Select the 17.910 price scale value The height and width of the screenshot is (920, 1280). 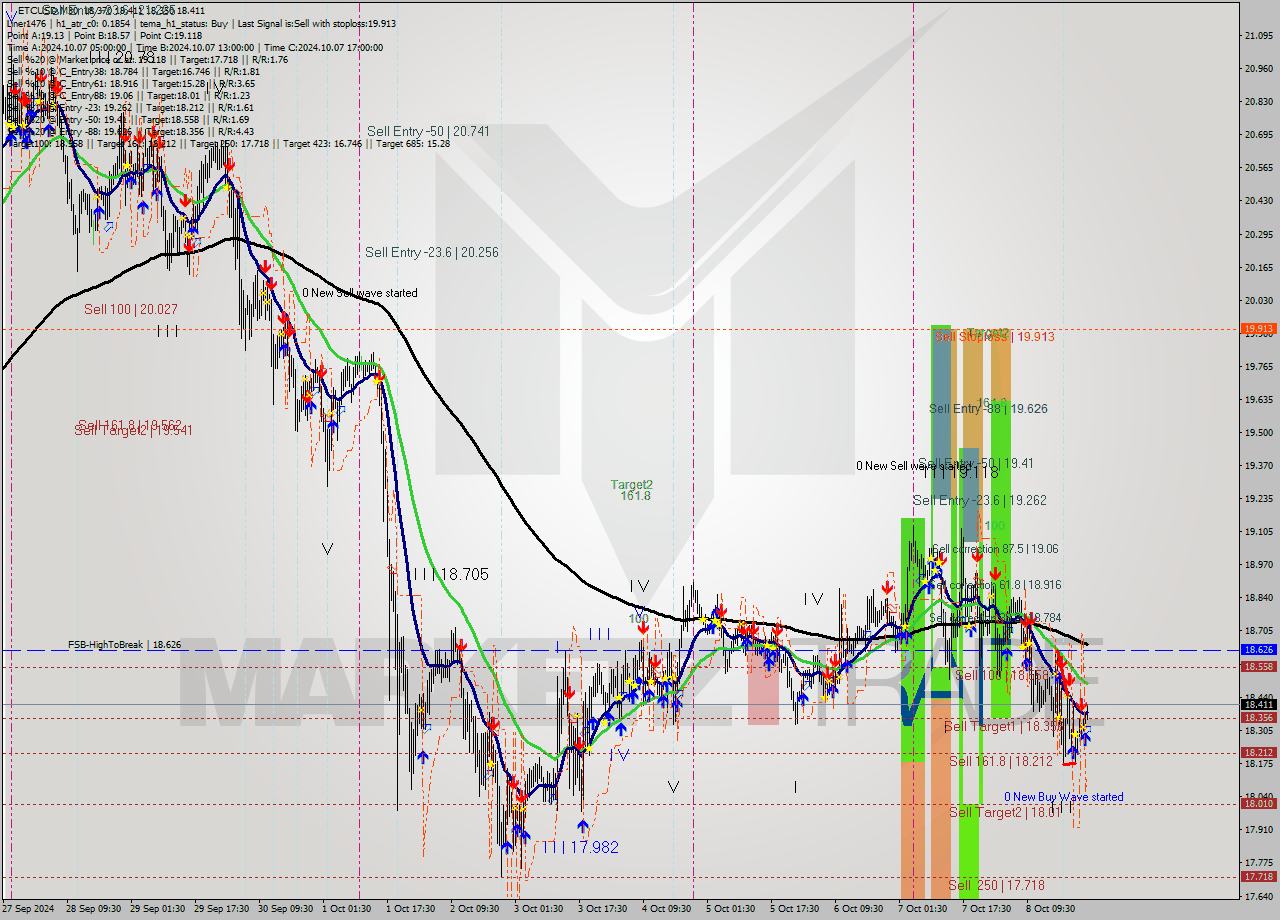(1259, 829)
